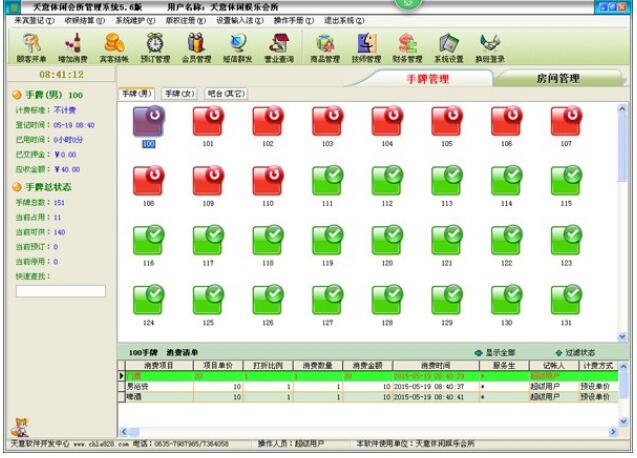Open the 操作手册 menu
Screen dimensions: 637x458
point(294,20)
